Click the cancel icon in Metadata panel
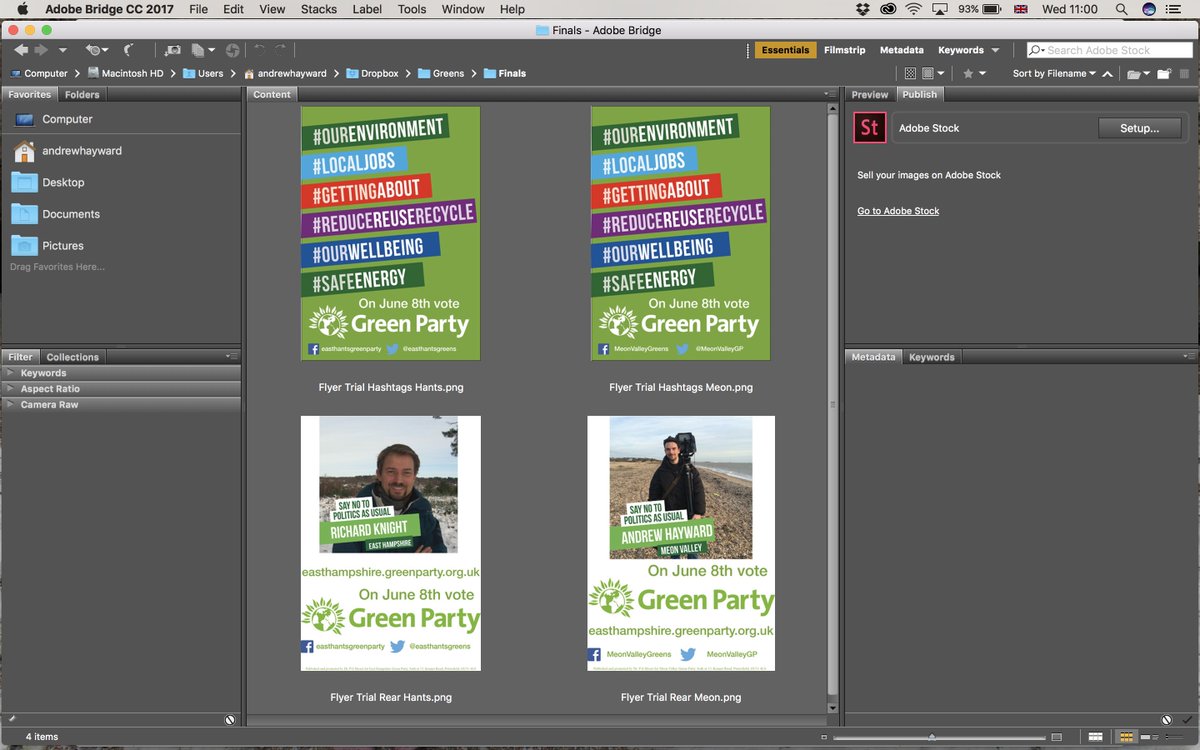The width and height of the screenshot is (1200, 750). click(1167, 719)
